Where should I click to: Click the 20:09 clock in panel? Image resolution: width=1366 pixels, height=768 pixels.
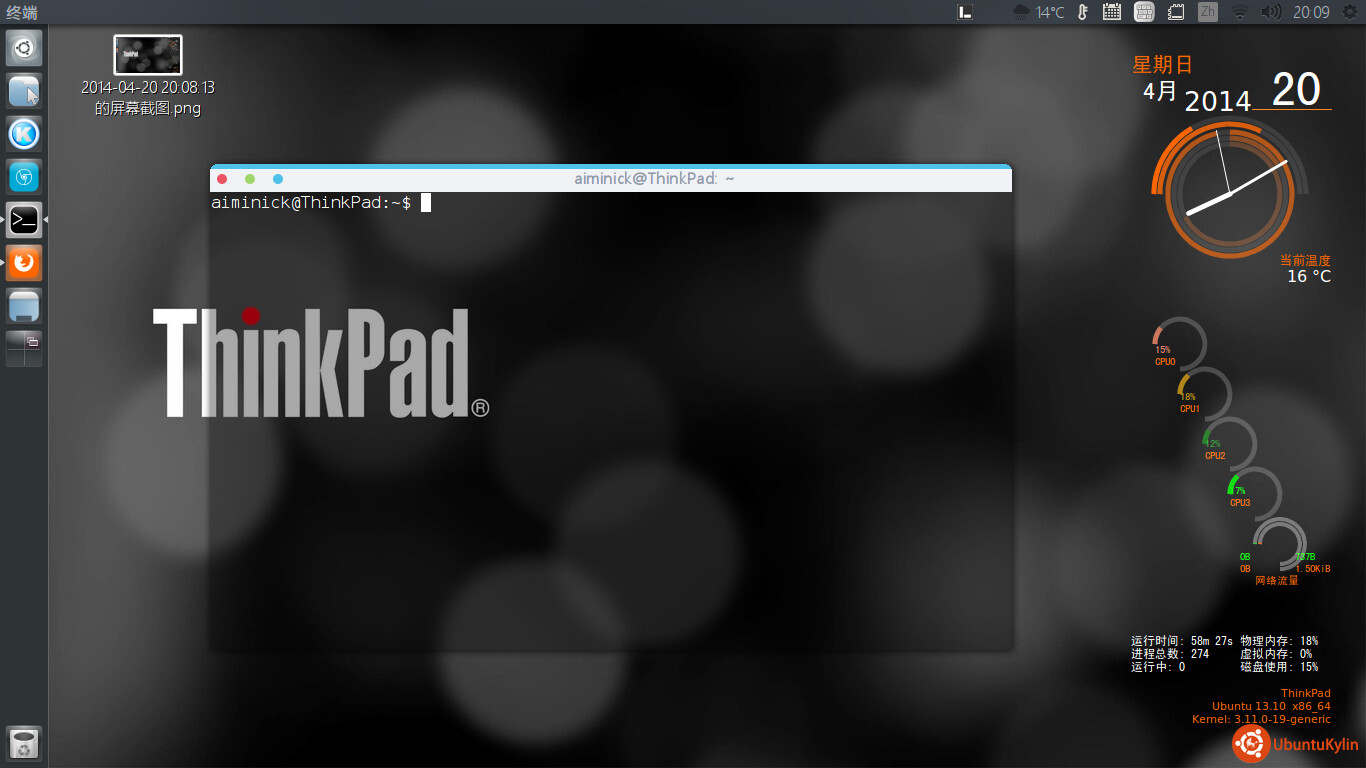pos(1310,12)
